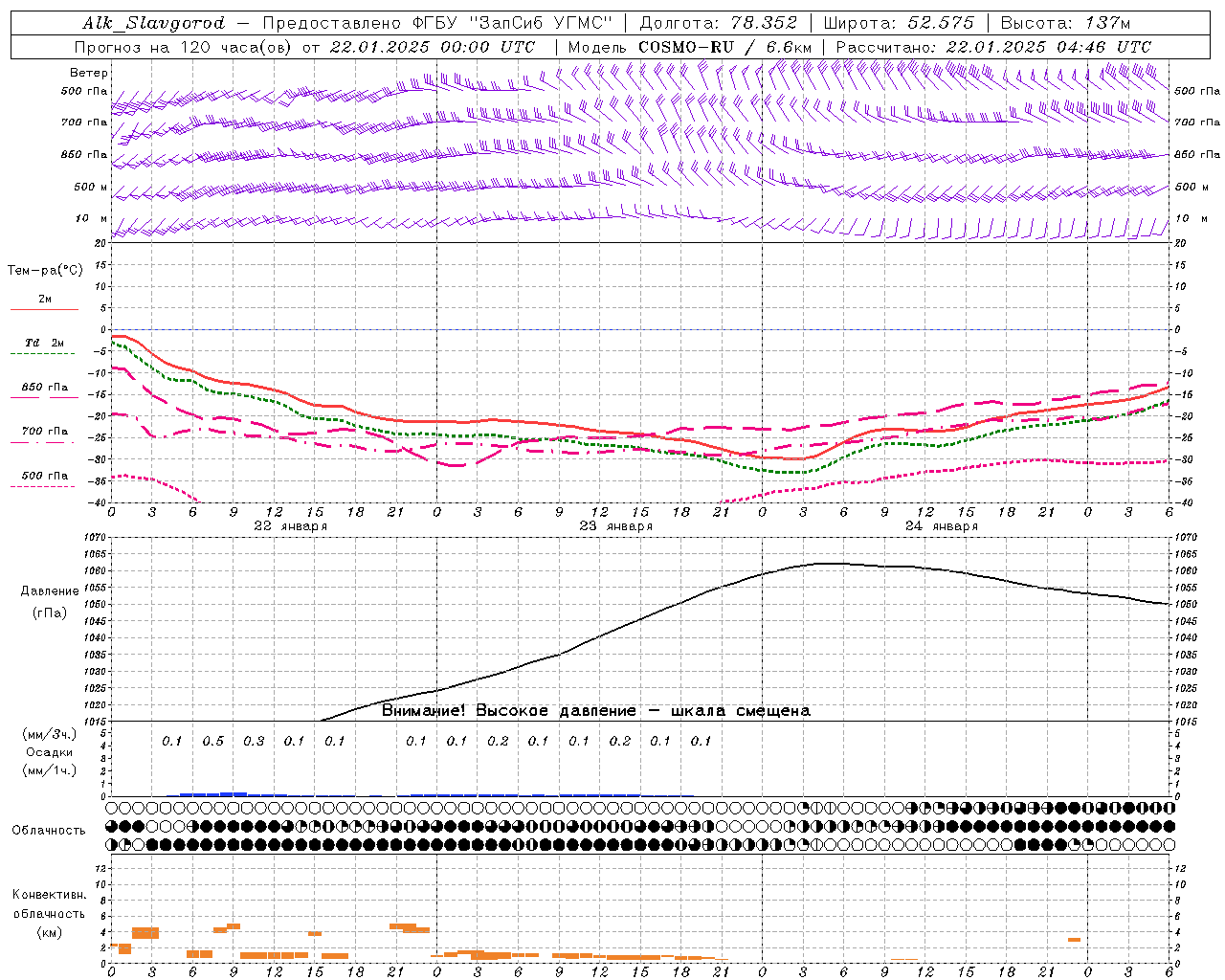Click the dotted 500 гПа temperature legend line
Image resolution: width=1225 pixels, height=980 pixels.
(x=44, y=486)
